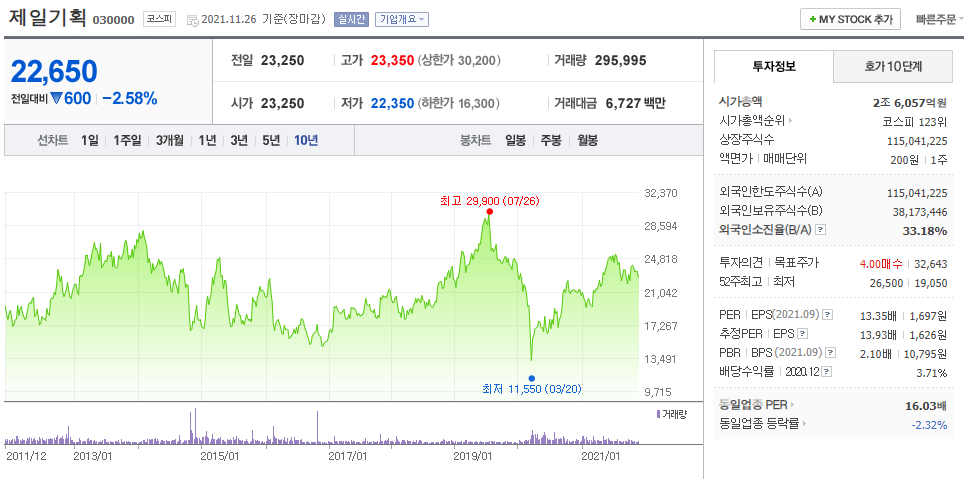This screenshot has width=969, height=482.
Task: Click the 거래량 value 295,995
Action: pyautogui.click(x=620, y=61)
